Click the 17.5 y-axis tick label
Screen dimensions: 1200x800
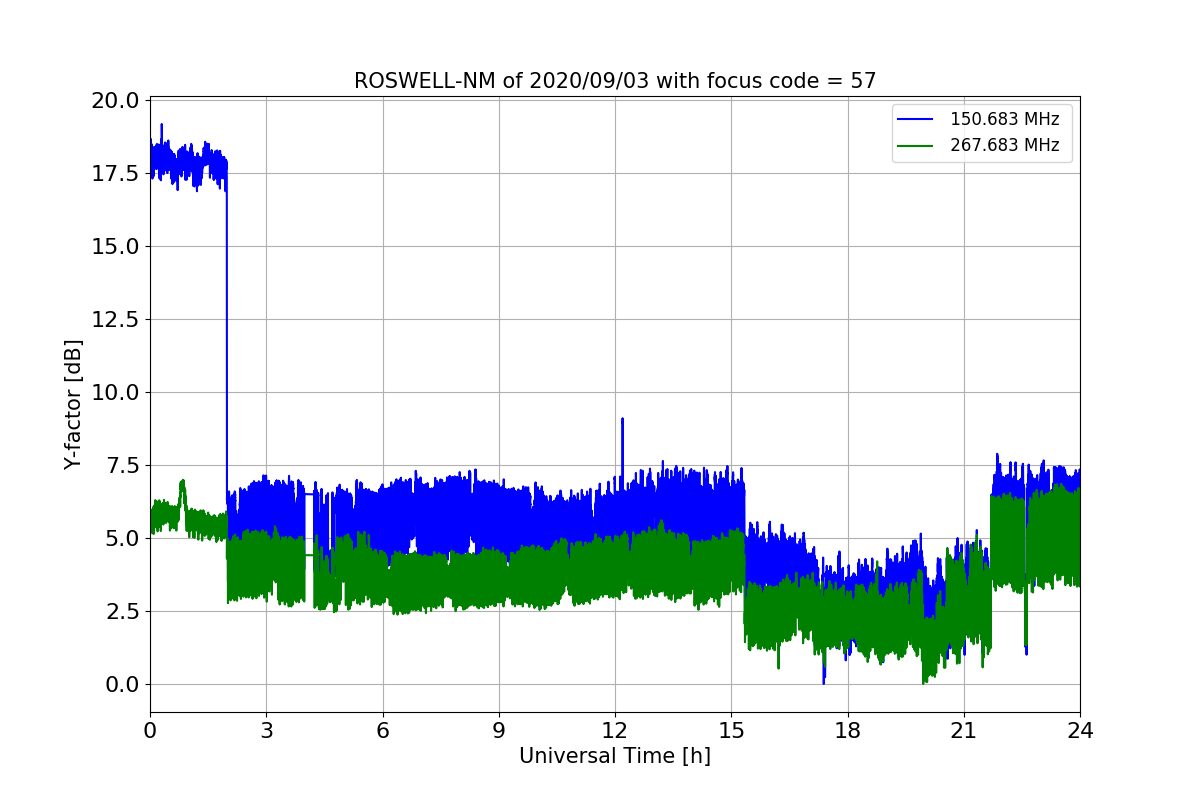coord(116,174)
